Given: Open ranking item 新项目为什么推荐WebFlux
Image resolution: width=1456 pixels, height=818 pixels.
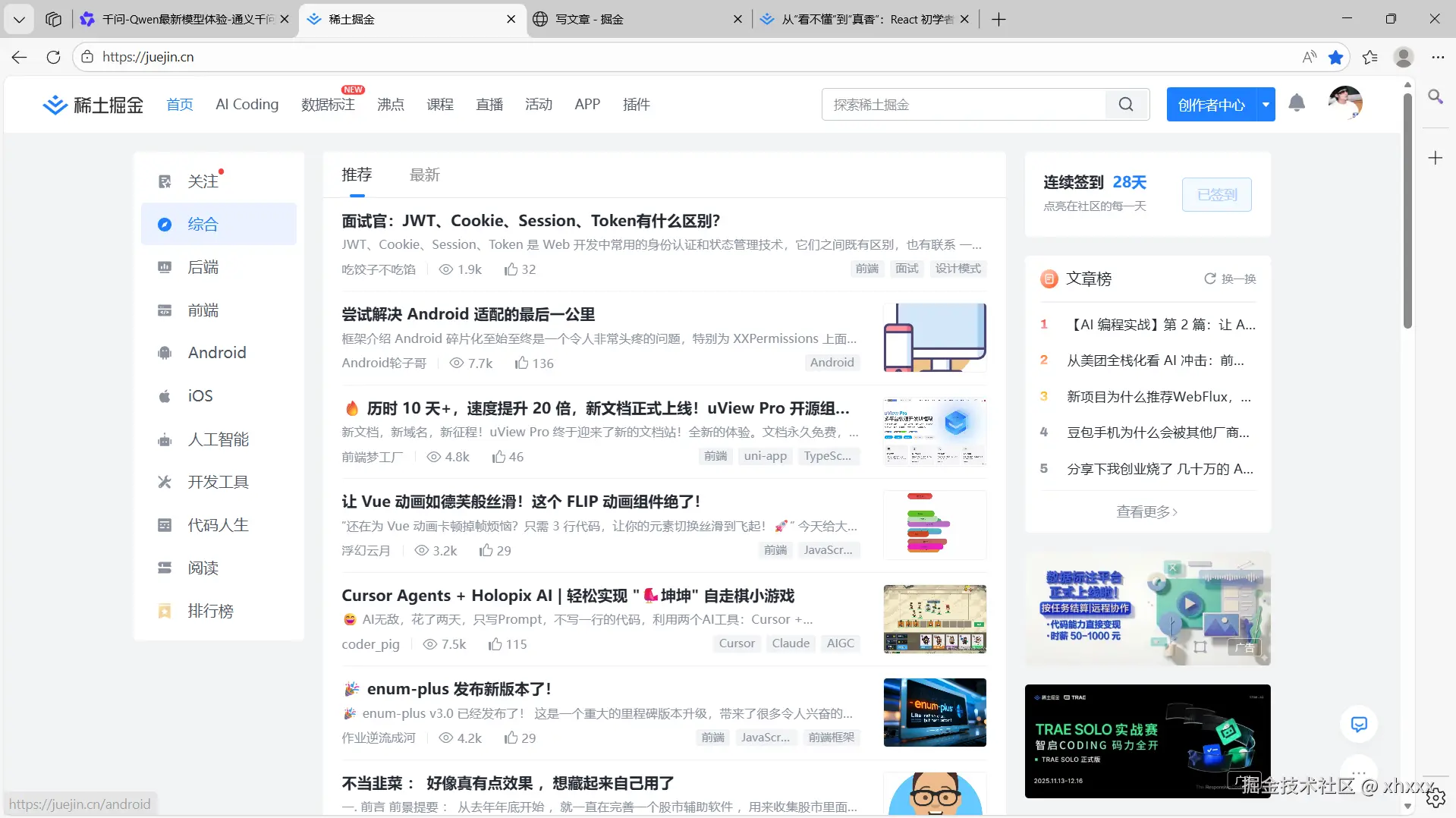Looking at the screenshot, I should click(x=1159, y=397).
